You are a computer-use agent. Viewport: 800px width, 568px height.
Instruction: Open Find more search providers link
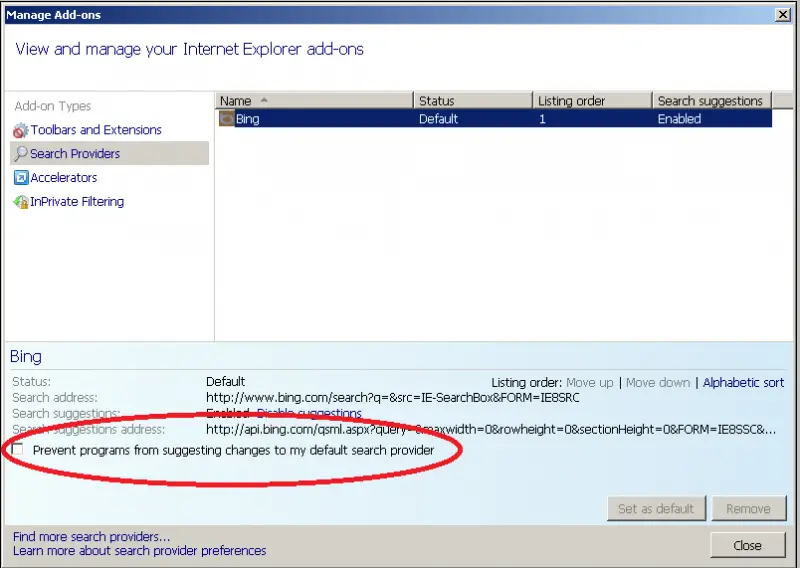91,536
